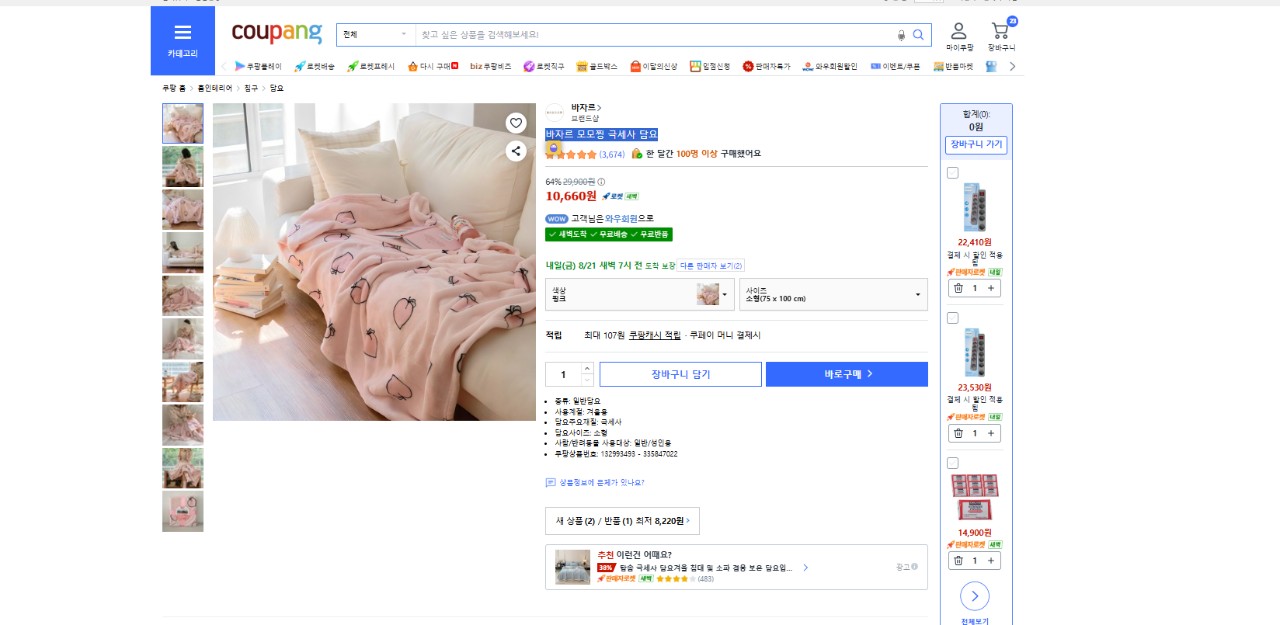
Task: Click 바로구매 buy now button
Action: click(x=847, y=374)
